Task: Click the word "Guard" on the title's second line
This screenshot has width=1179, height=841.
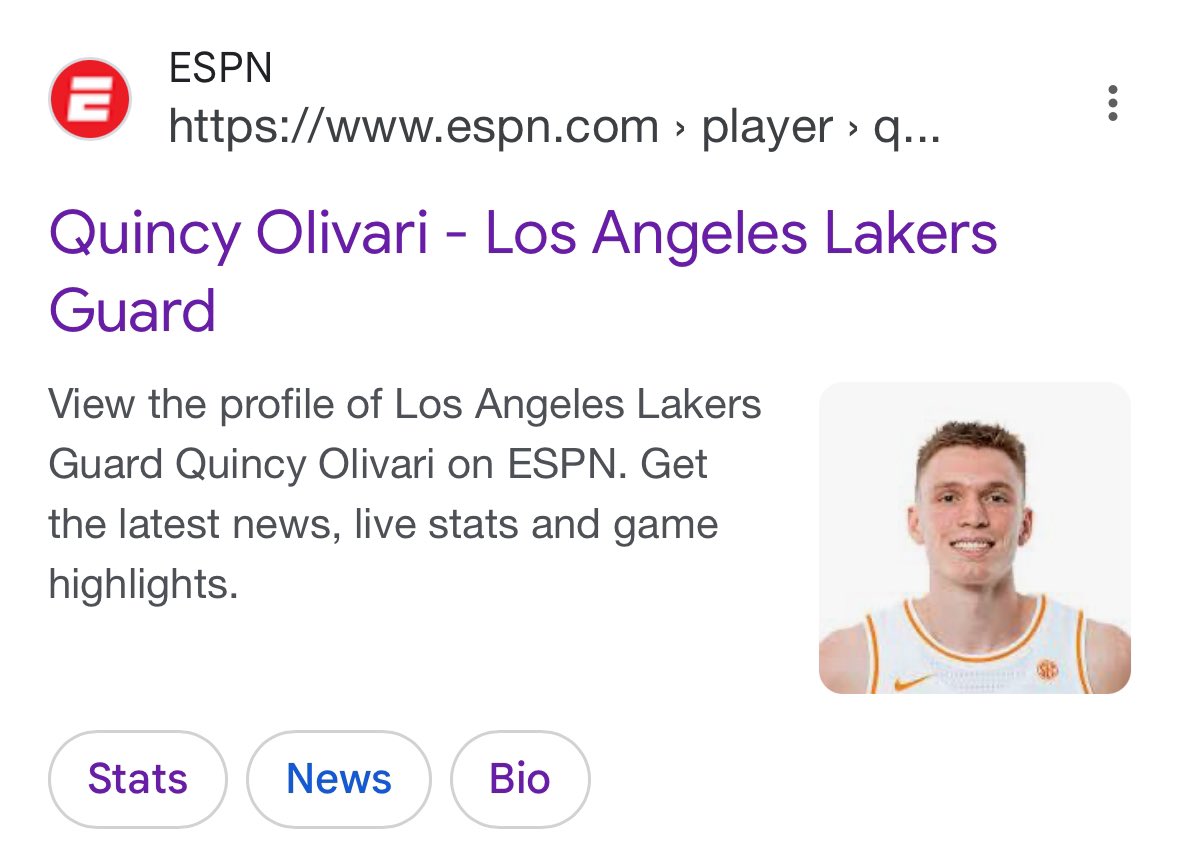Action: [x=132, y=310]
